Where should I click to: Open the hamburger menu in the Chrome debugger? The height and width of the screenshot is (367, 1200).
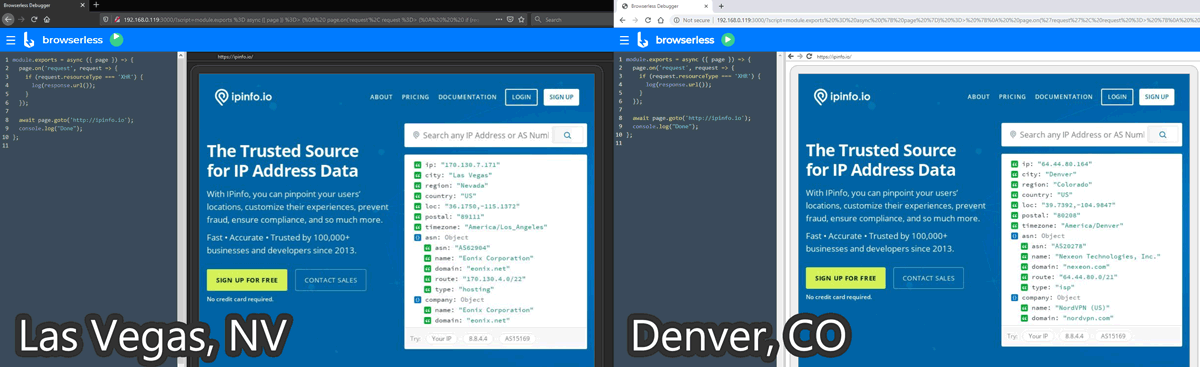click(x=624, y=40)
